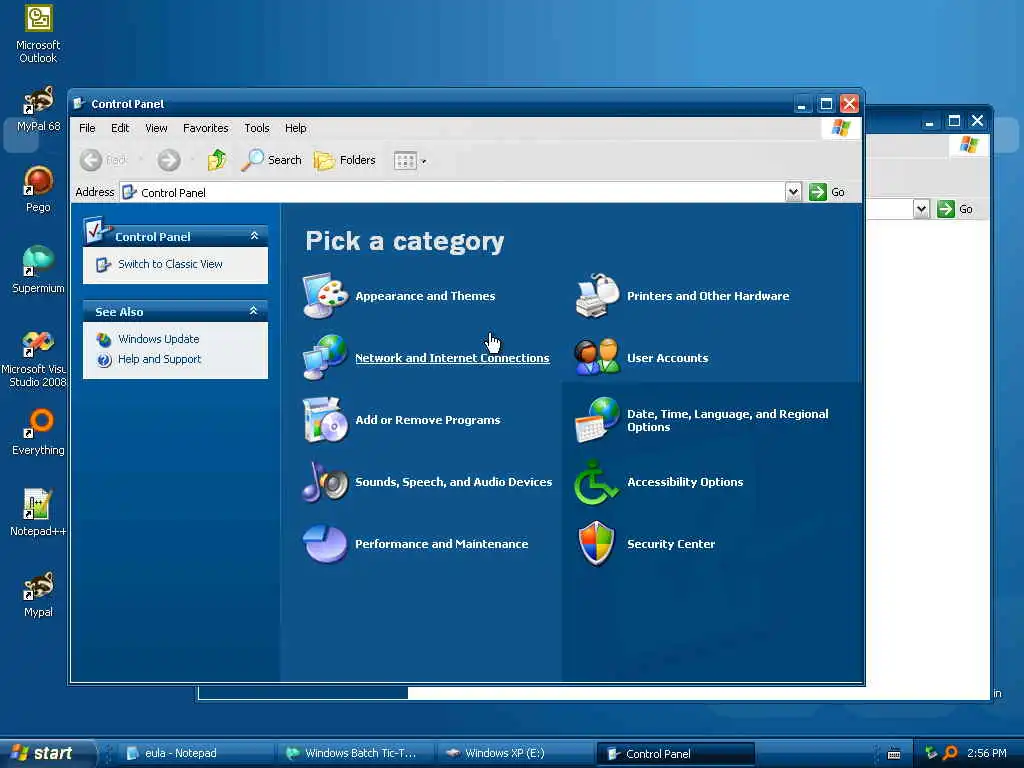Click the tray search magnifier icon
The width and height of the screenshot is (1024, 768).
(x=951, y=753)
